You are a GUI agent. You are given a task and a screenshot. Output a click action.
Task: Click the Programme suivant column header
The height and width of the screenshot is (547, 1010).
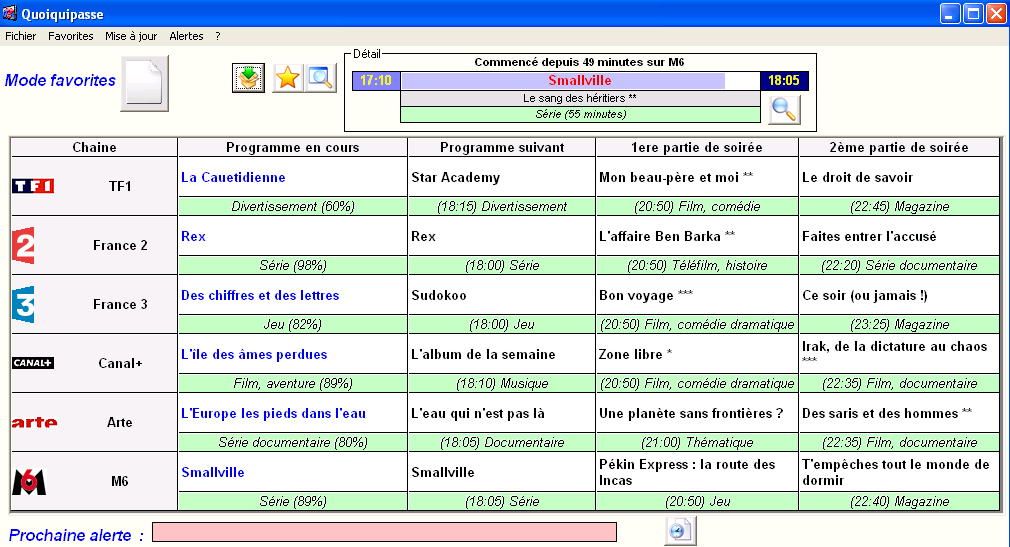pos(502,147)
